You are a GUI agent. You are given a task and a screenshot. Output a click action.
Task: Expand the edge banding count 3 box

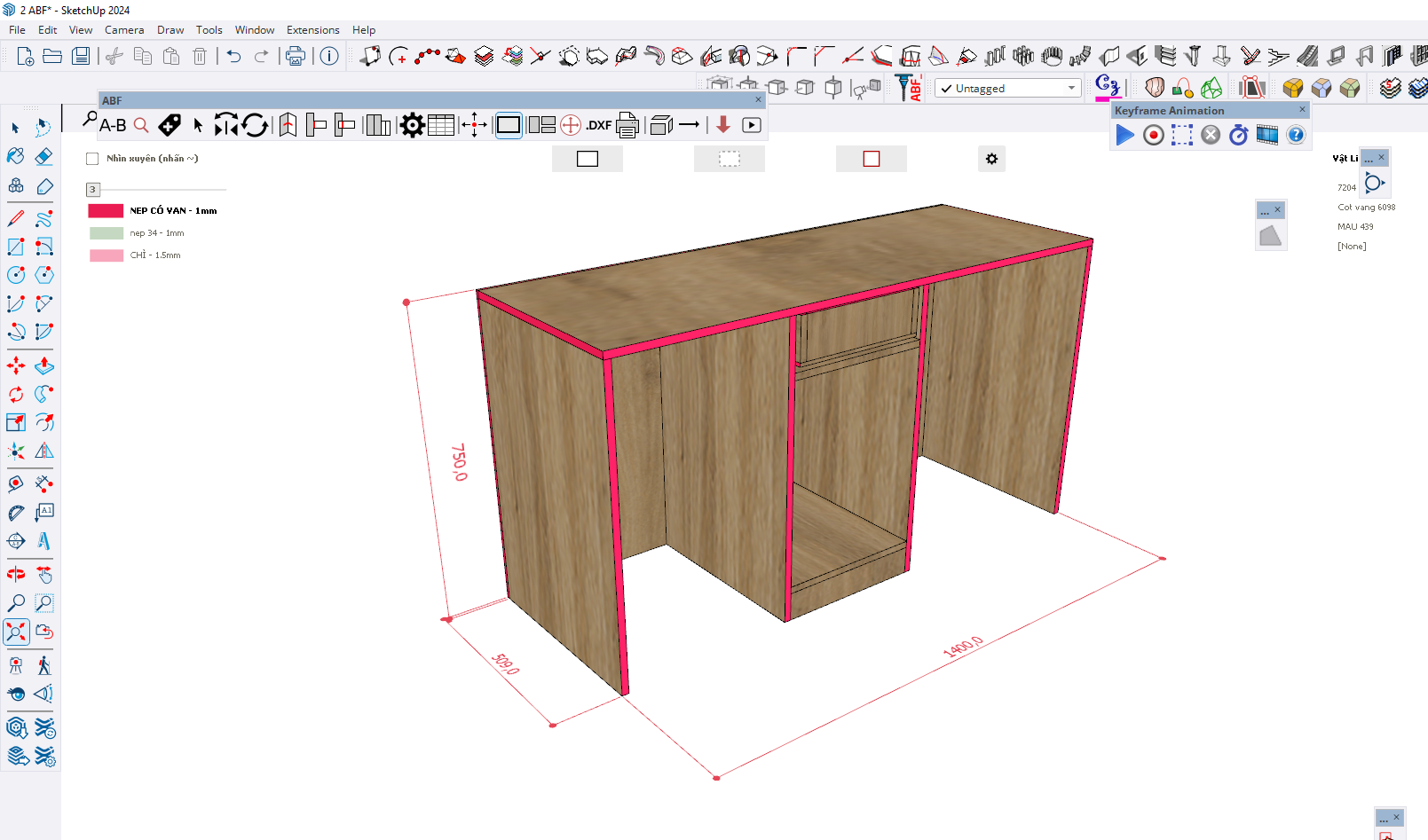click(x=92, y=189)
